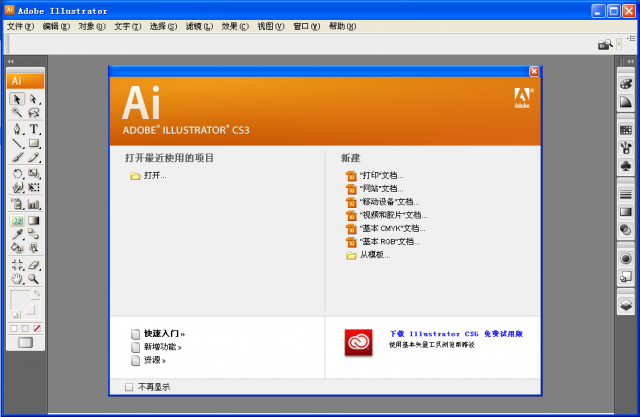Select the Selection (black arrow) tool

[x=17, y=99]
